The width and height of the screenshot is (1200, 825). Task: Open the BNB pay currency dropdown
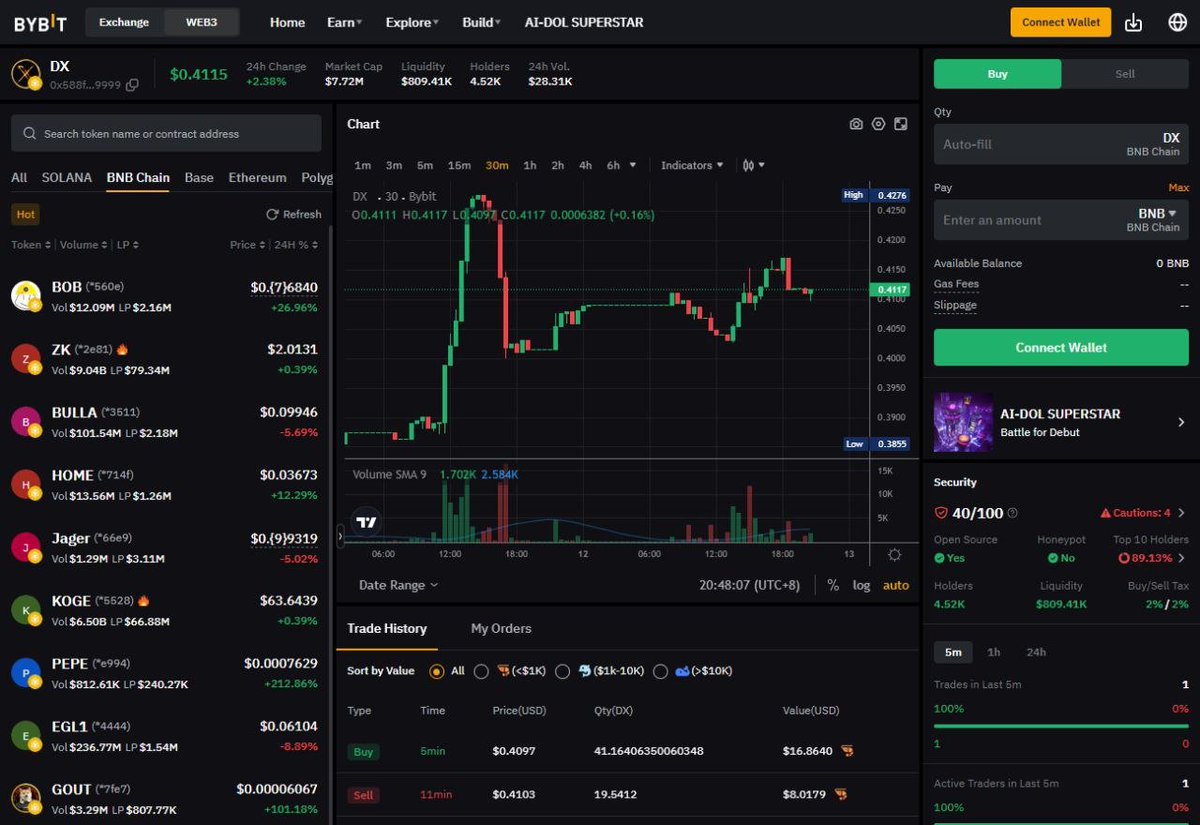(x=1157, y=213)
